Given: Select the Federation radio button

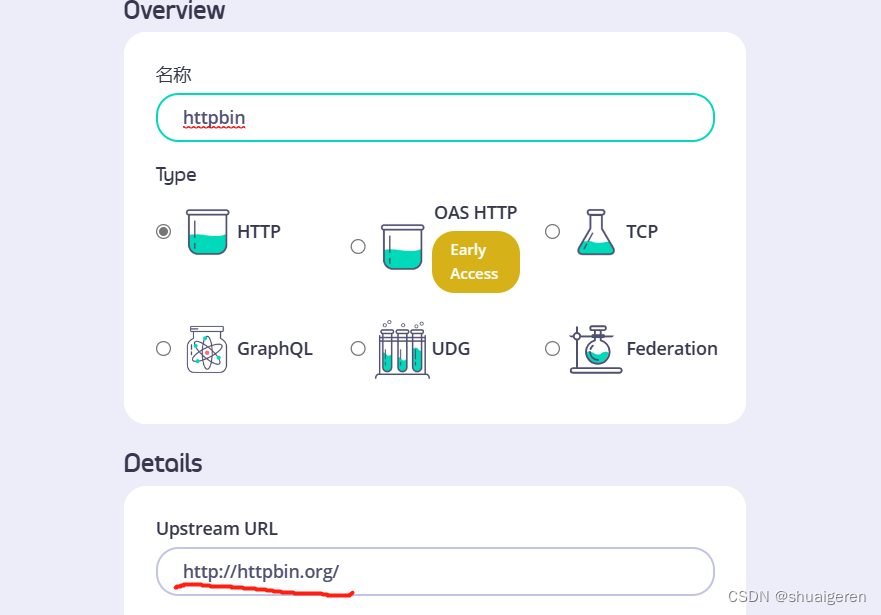Looking at the screenshot, I should pyautogui.click(x=552, y=348).
